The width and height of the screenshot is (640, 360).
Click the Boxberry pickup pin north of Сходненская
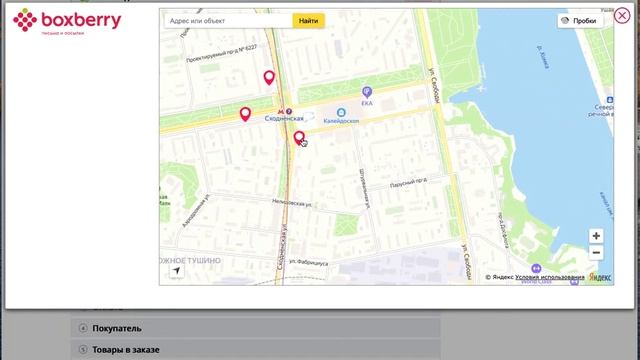click(269, 77)
